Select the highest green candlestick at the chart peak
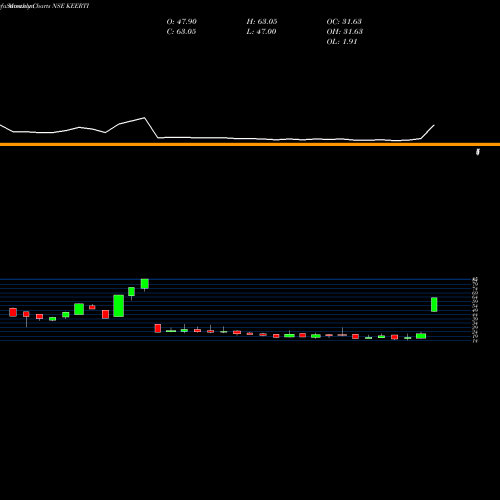The width and height of the screenshot is (500, 500). click(145, 284)
